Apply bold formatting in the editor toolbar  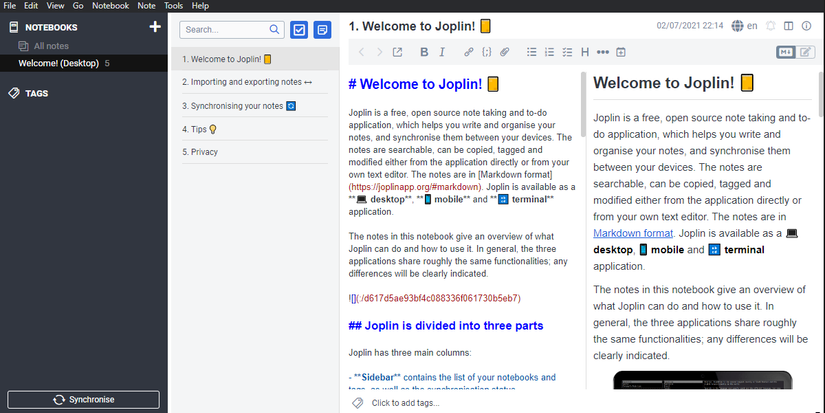tap(424, 52)
